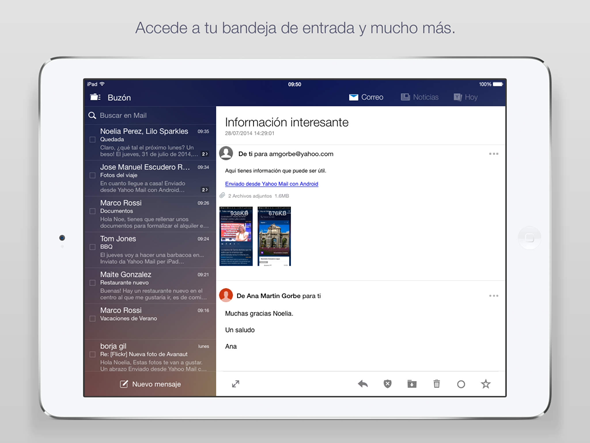Open the 938KB attachment thumbnail
The height and width of the screenshot is (443, 590).
tap(236, 236)
